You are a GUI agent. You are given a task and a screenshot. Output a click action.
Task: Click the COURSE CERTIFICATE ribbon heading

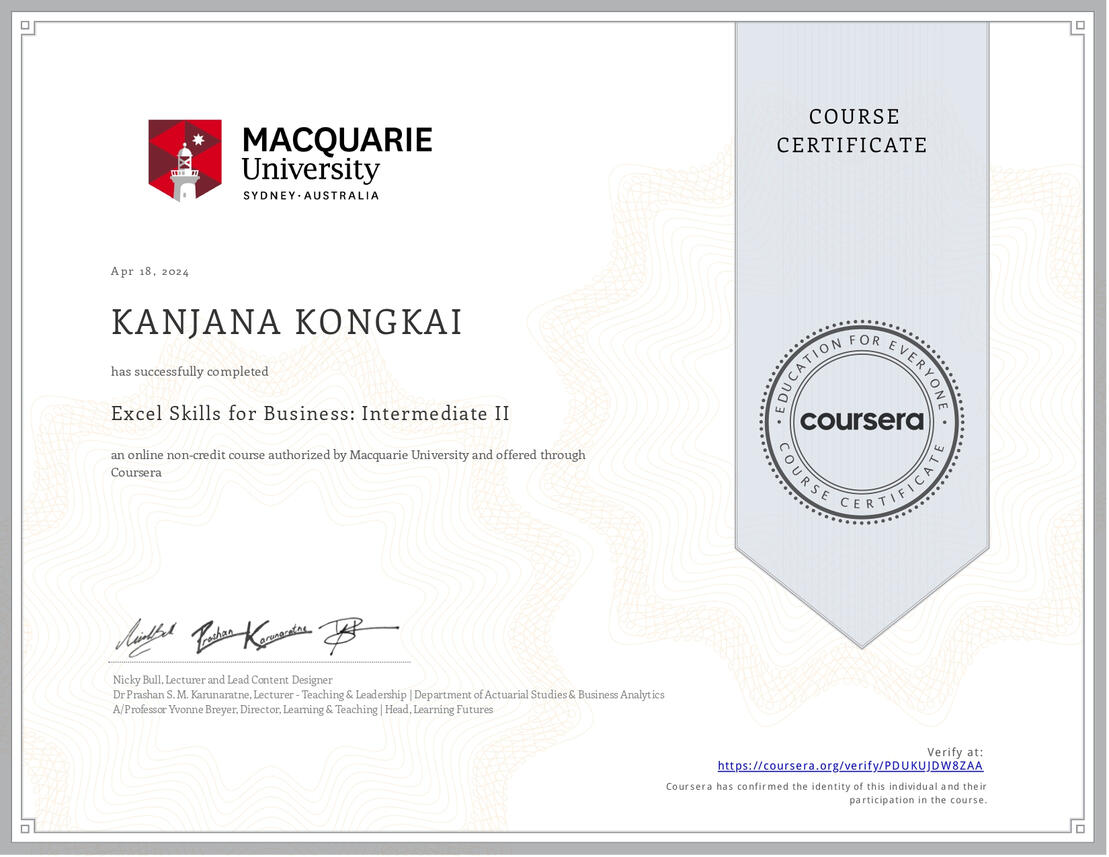click(852, 131)
